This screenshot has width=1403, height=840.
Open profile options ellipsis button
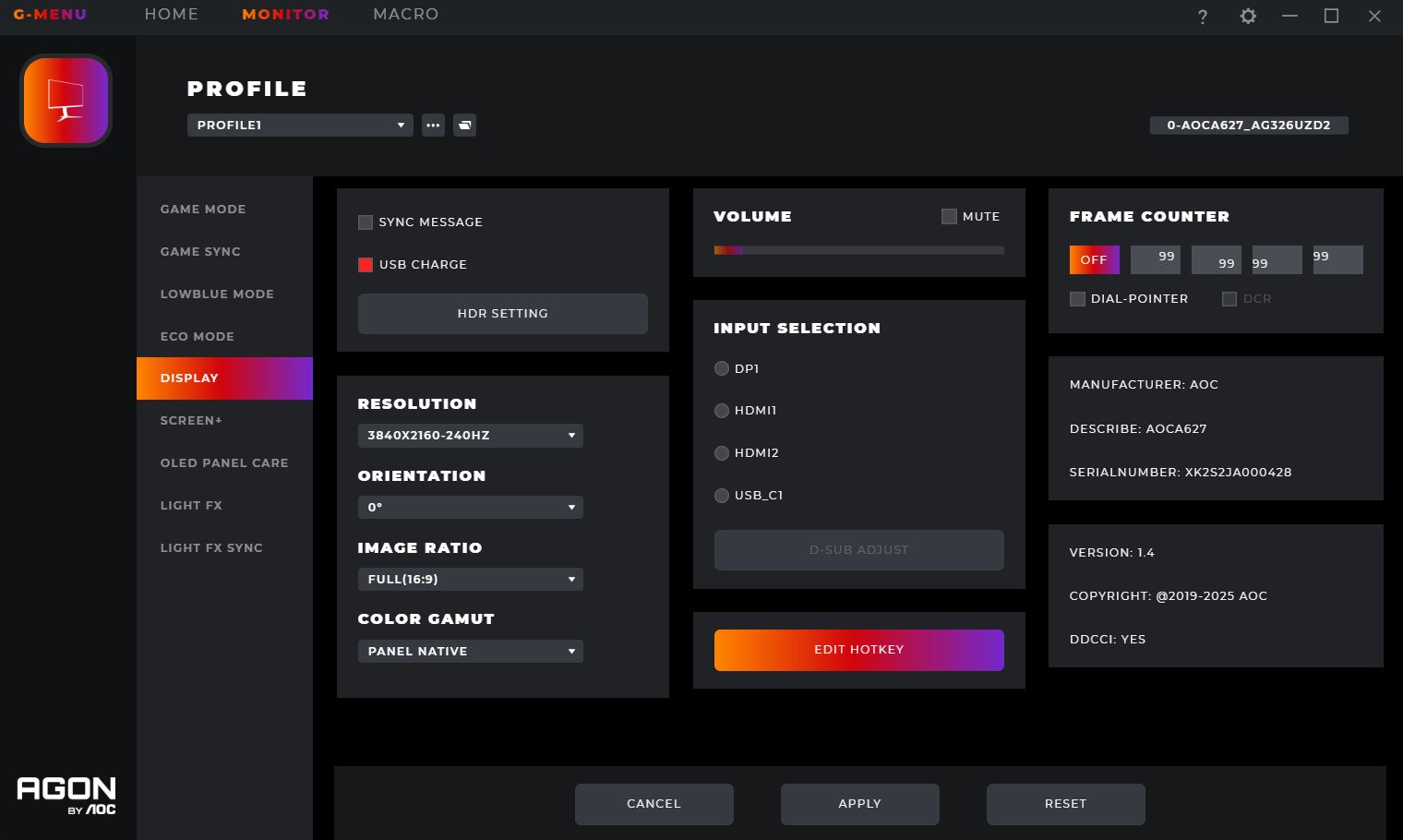tap(433, 125)
